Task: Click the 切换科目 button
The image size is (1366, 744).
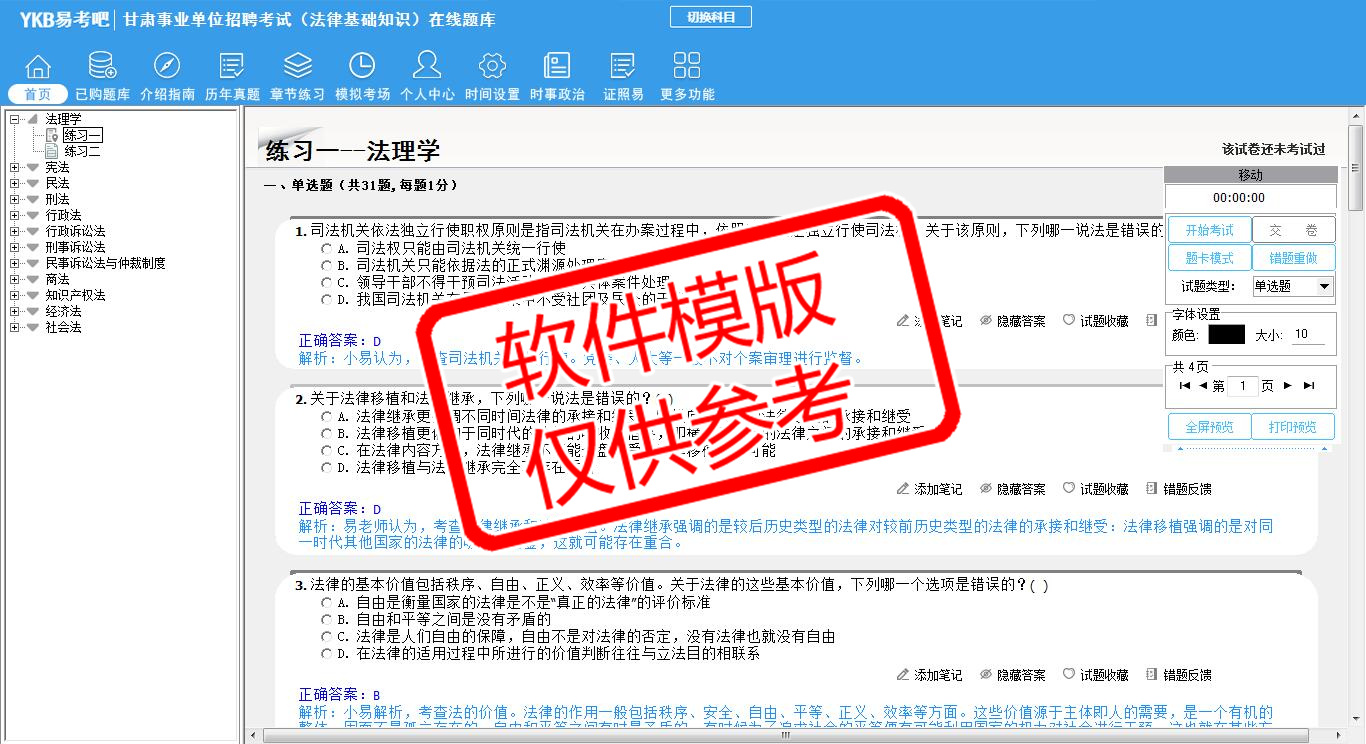Action: coord(710,18)
